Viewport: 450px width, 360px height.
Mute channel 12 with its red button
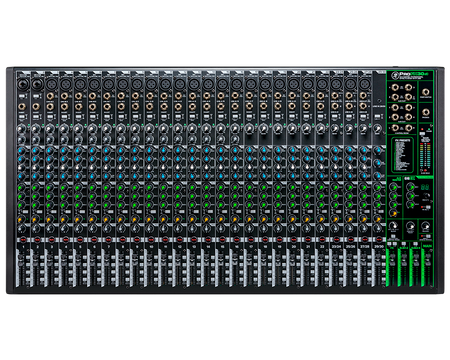179,240
